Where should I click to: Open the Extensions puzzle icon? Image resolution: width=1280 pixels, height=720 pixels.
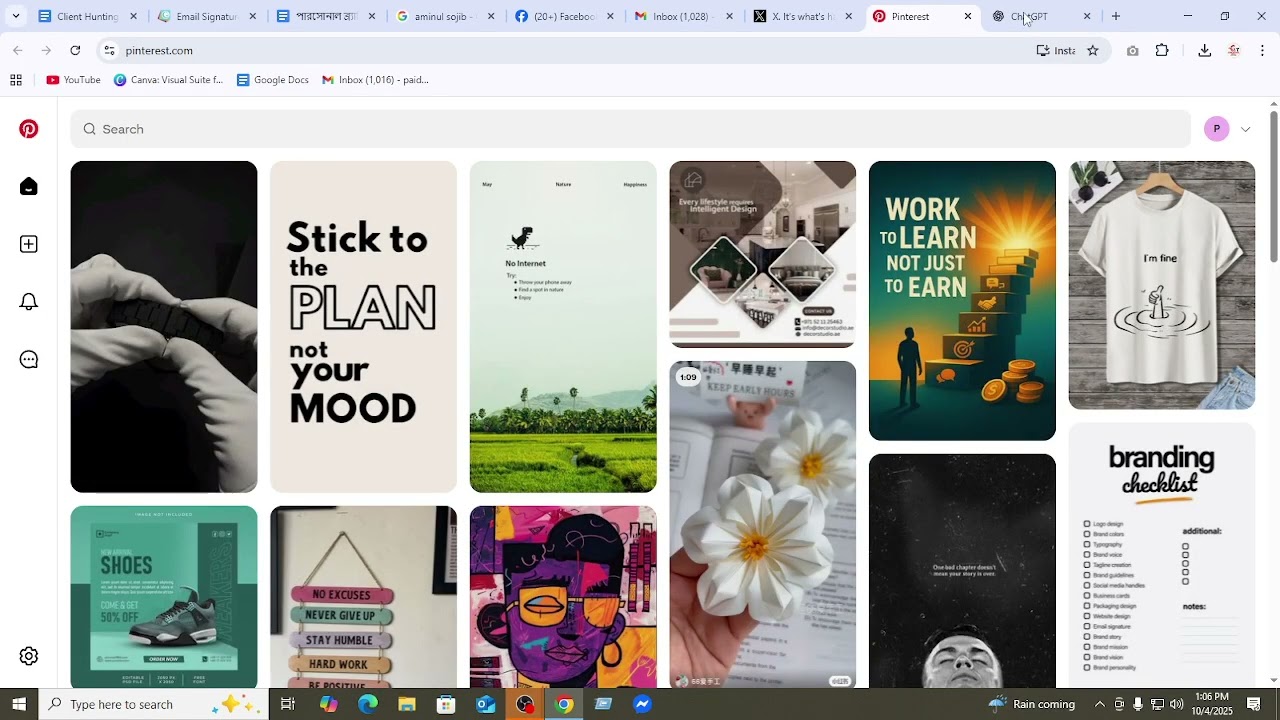1162,50
